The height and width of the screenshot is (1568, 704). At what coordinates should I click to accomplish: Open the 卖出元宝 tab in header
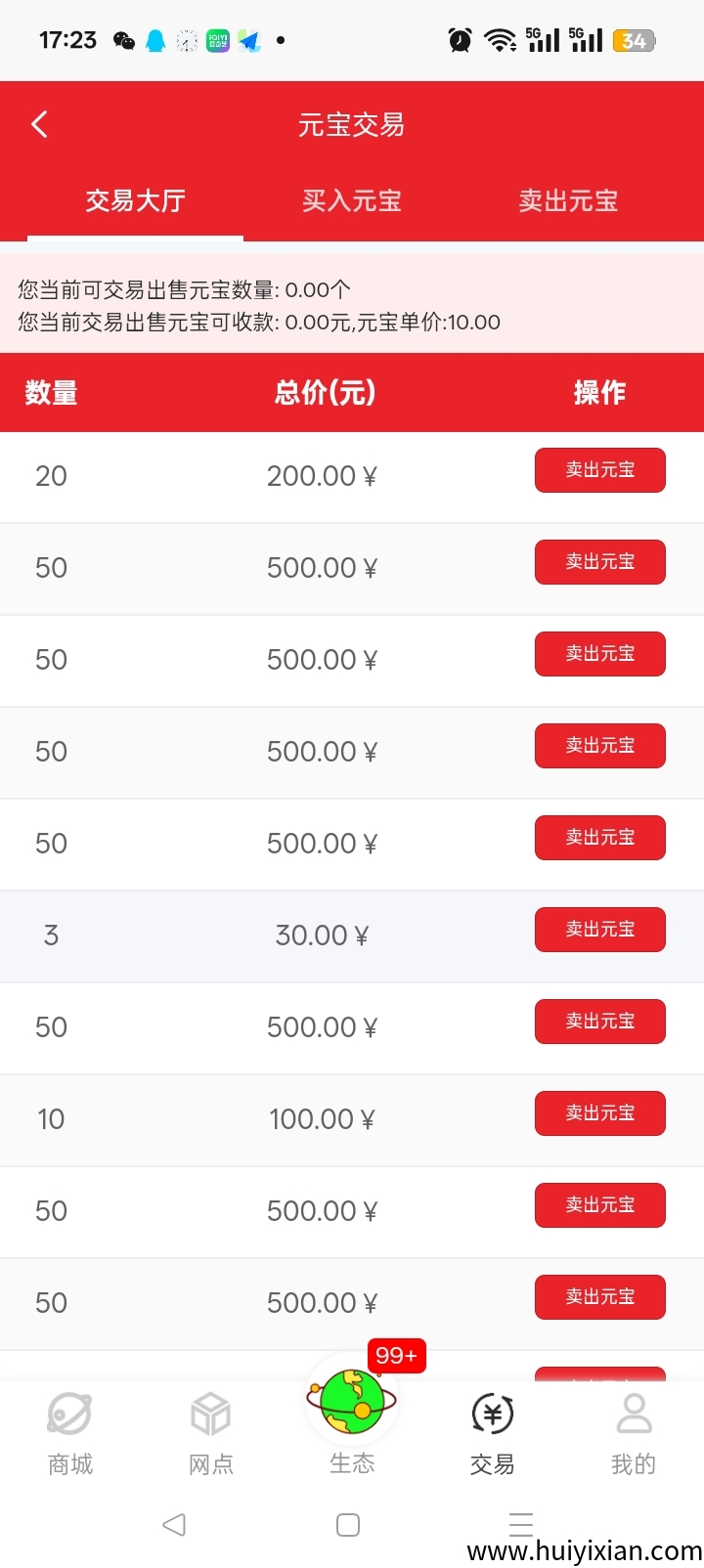568,201
